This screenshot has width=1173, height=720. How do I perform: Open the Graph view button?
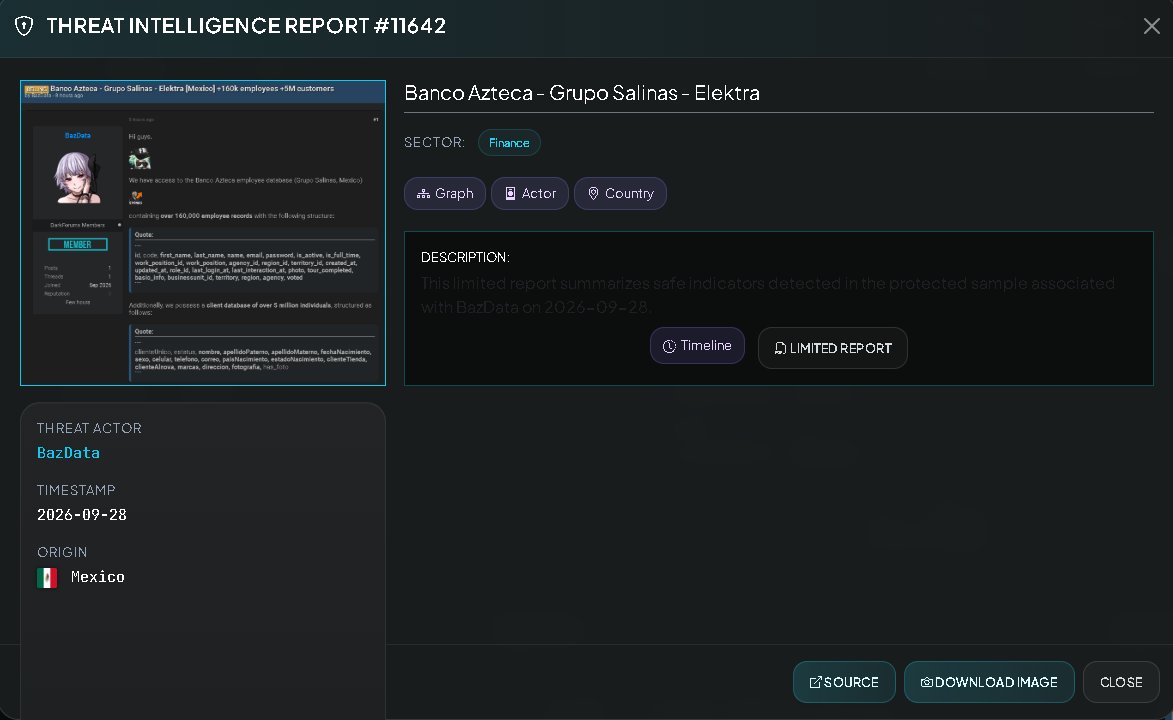point(445,193)
